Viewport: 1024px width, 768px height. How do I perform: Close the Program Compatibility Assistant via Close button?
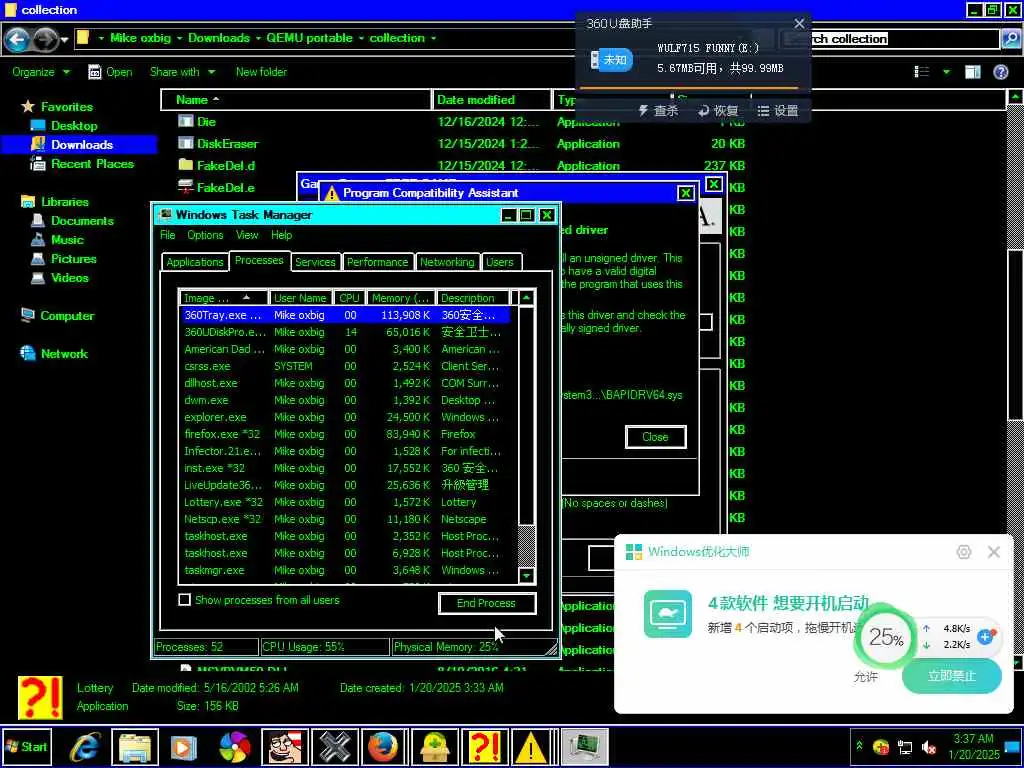(x=655, y=437)
